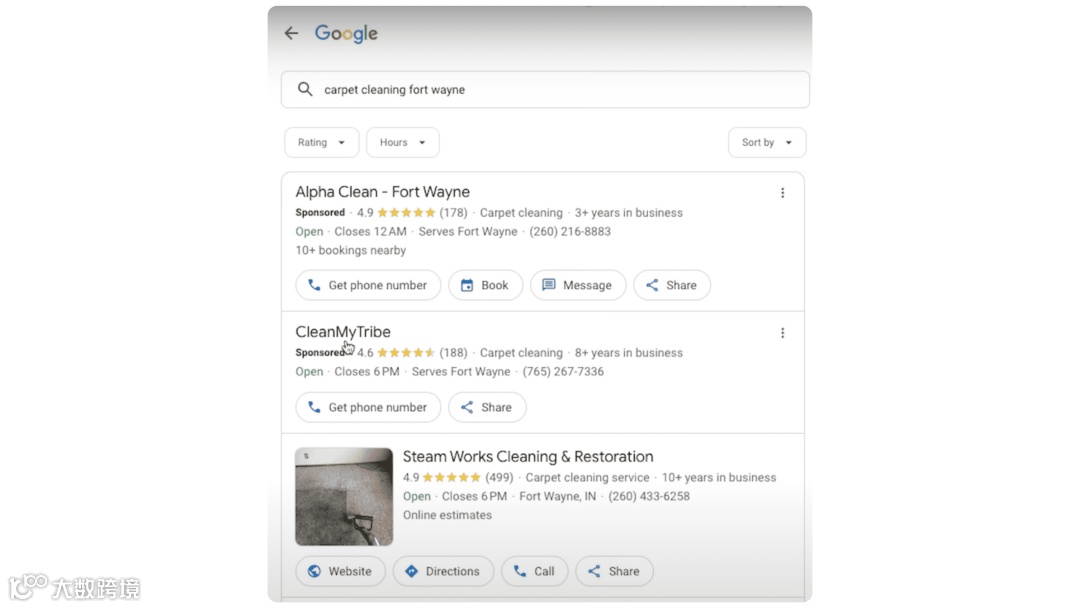1080x608 pixels.
Task: Share the Steam Works listing
Action: pyautogui.click(x=614, y=572)
